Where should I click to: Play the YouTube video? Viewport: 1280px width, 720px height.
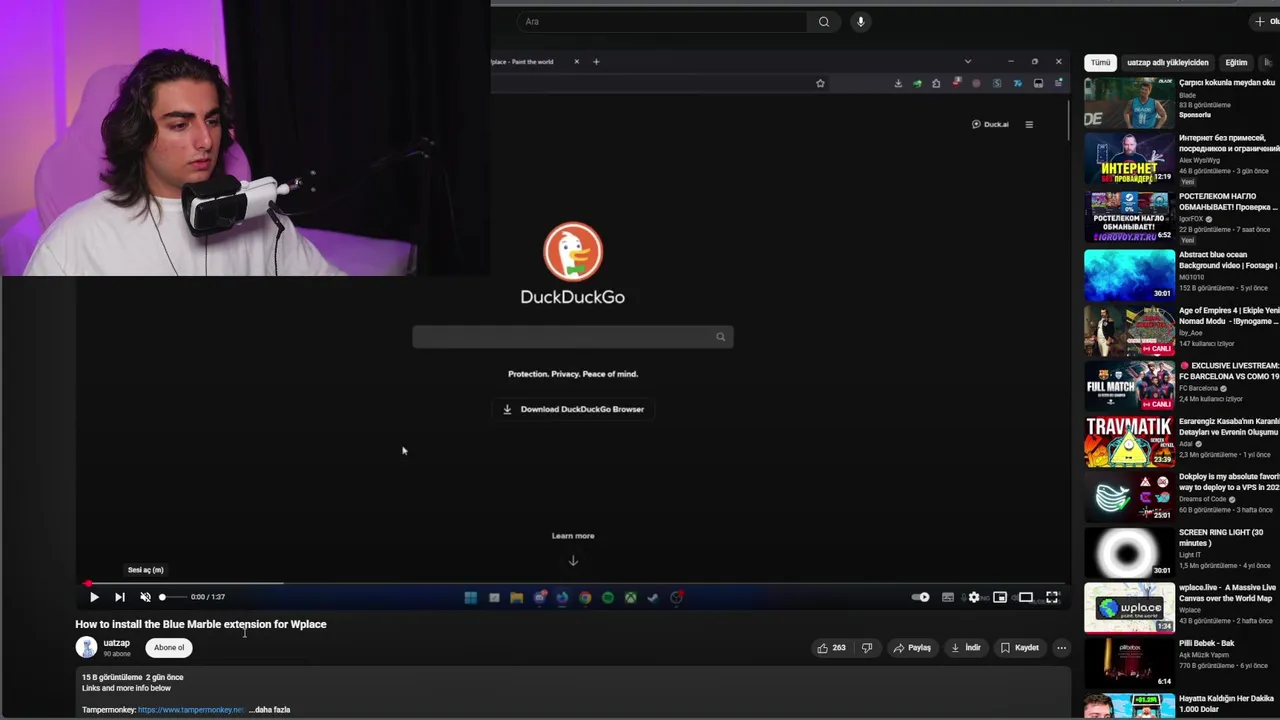[94, 597]
